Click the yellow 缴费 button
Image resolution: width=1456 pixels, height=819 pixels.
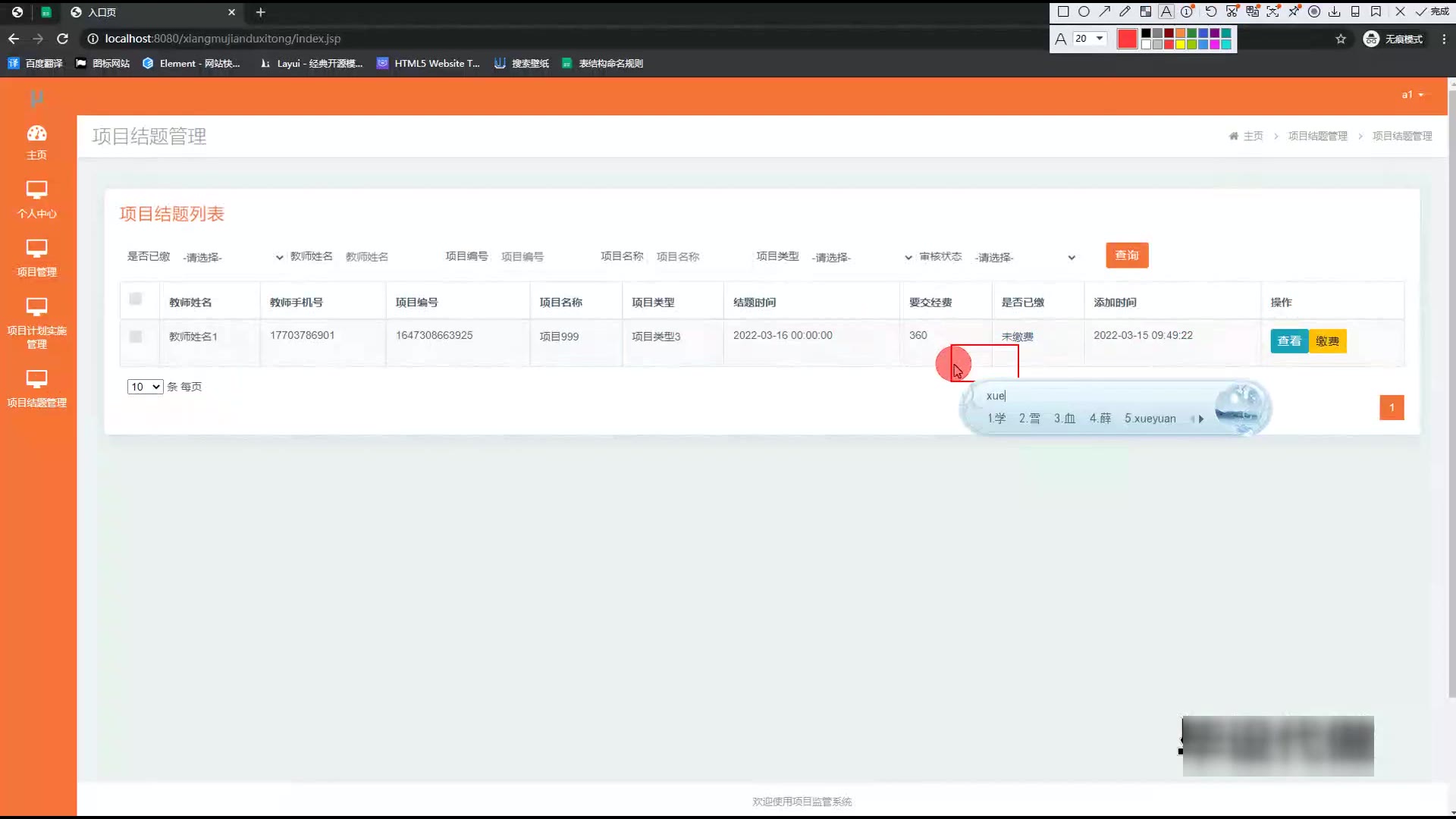point(1327,341)
